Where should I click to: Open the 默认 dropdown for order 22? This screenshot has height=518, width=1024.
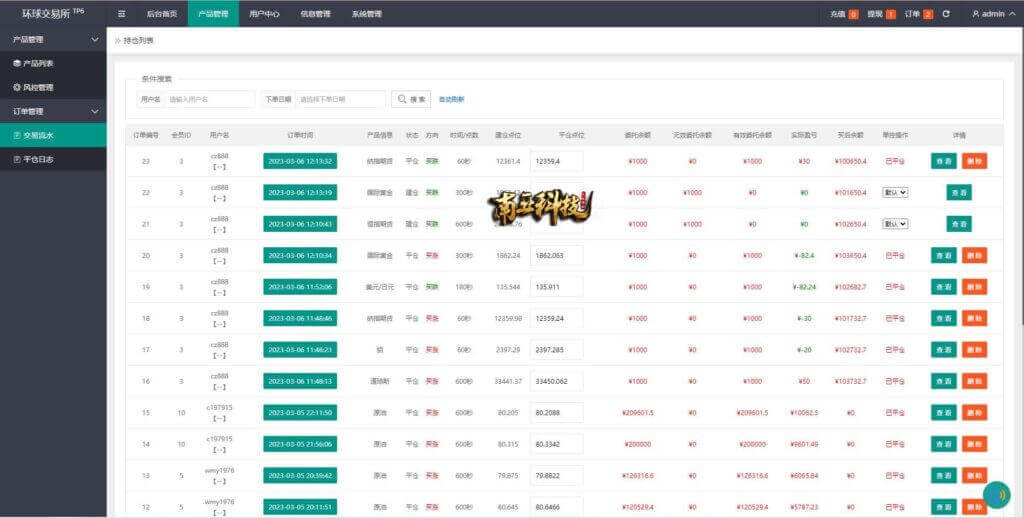895,192
